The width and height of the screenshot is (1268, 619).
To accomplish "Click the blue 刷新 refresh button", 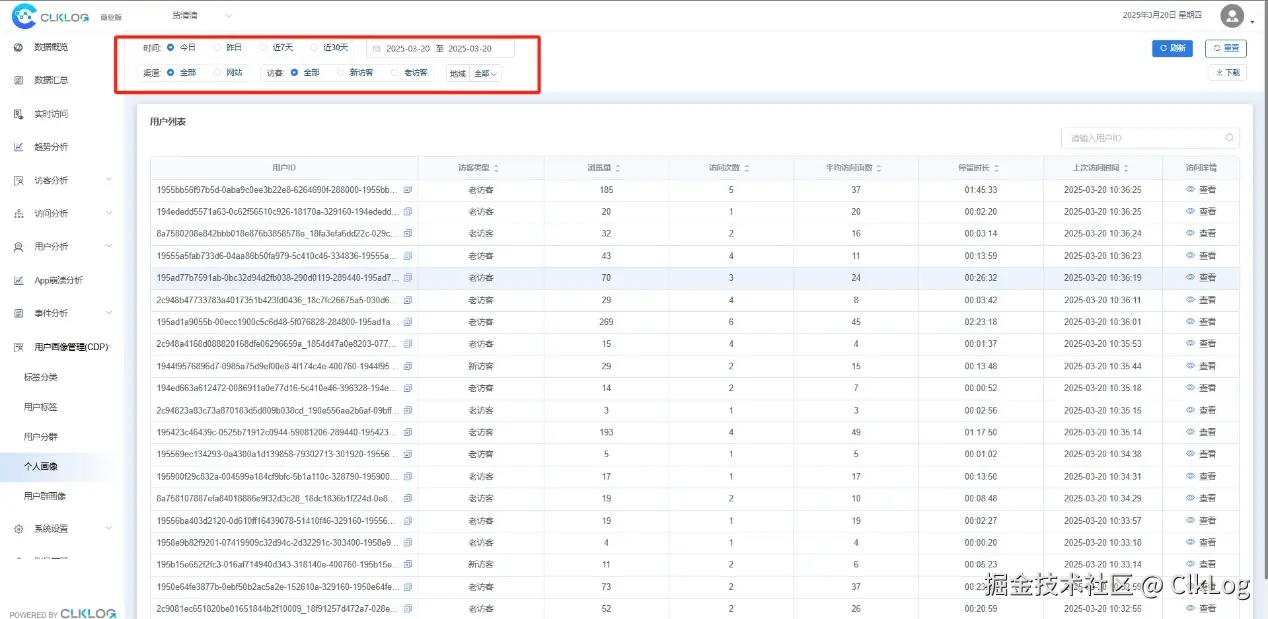I will 1174,48.
